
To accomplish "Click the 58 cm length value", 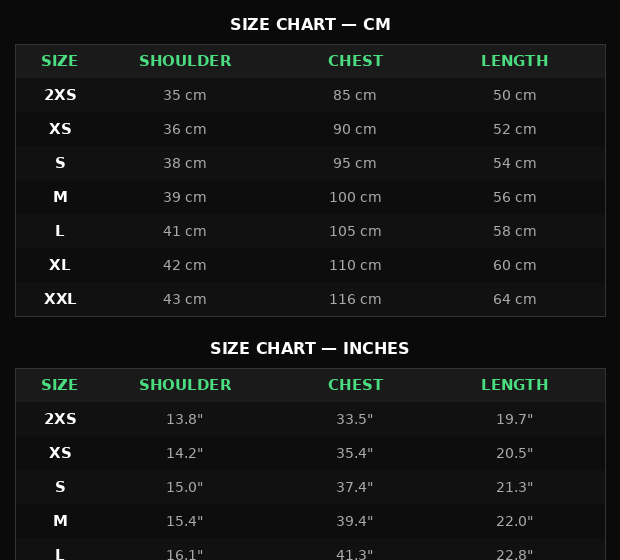I will [x=514, y=231].
